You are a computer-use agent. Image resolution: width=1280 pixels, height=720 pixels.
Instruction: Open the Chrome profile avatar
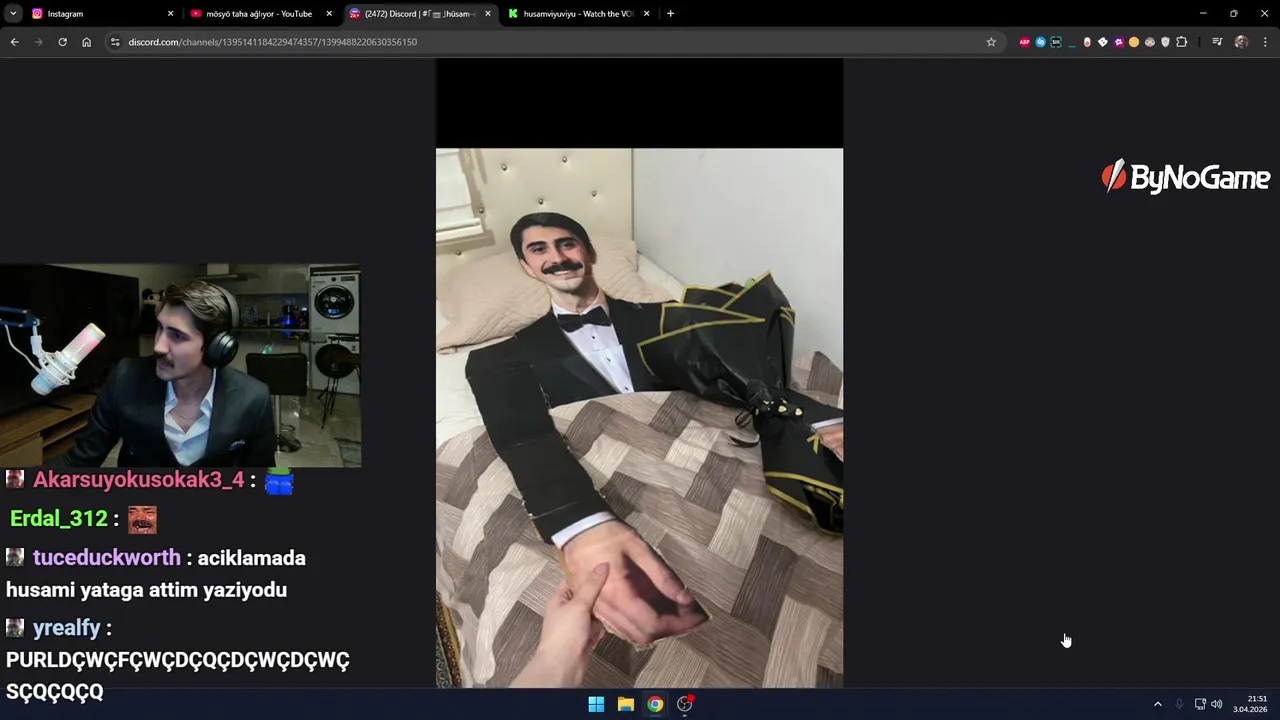coord(1241,42)
